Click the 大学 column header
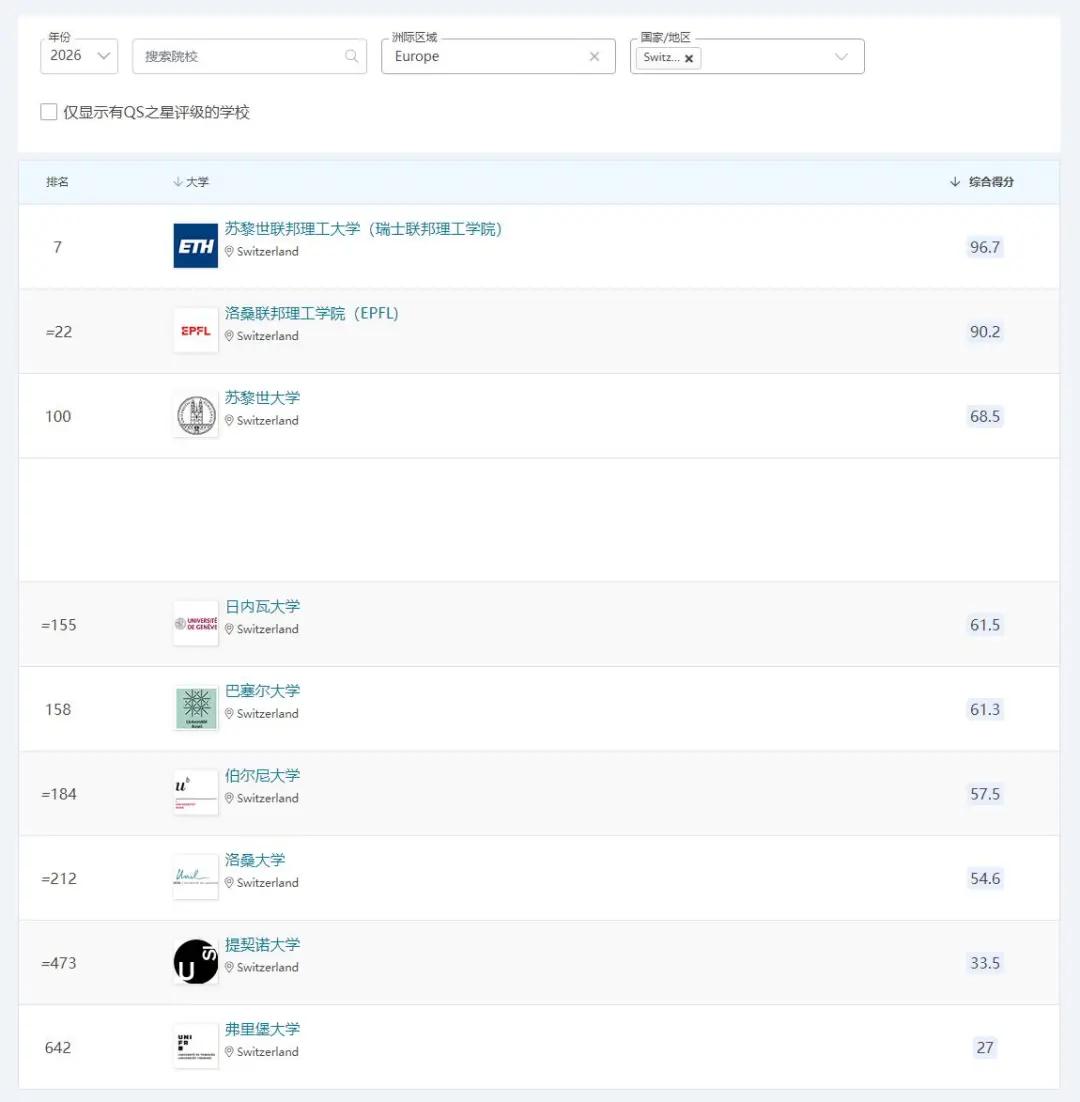 pyautogui.click(x=197, y=182)
